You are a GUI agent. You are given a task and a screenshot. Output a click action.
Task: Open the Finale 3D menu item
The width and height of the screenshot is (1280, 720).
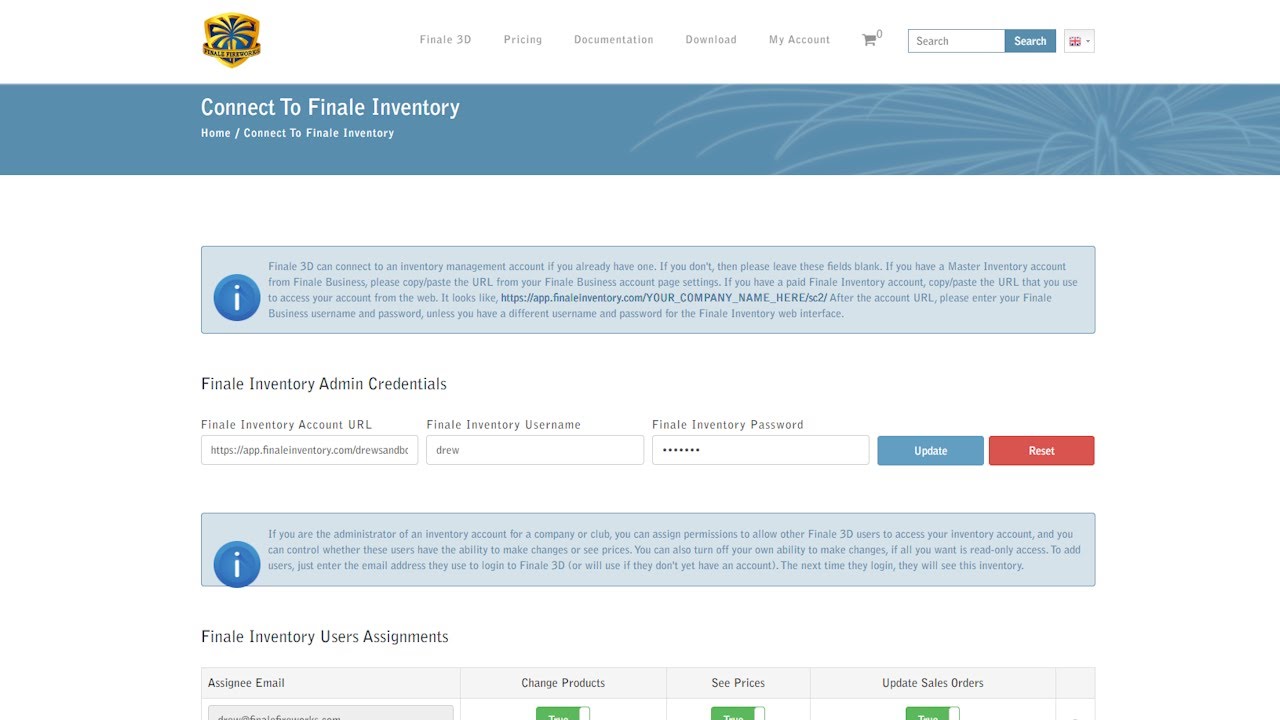click(445, 40)
